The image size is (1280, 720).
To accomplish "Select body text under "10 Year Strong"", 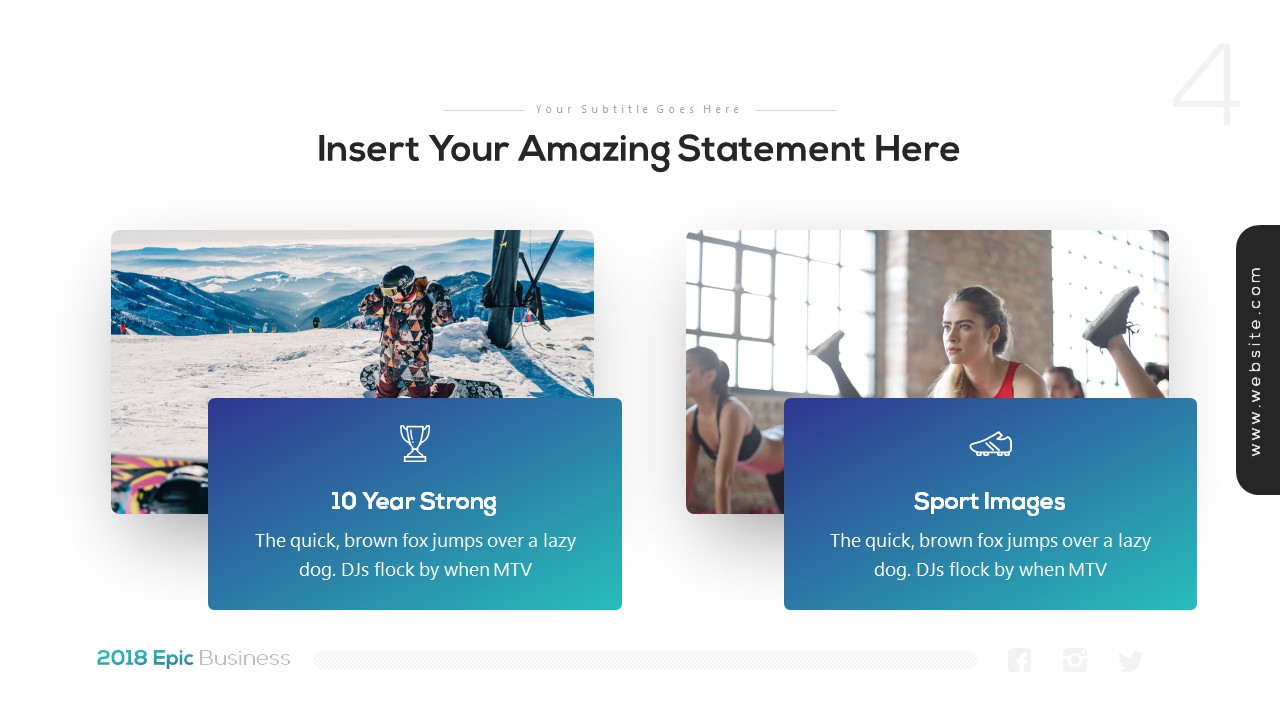I will (415, 555).
